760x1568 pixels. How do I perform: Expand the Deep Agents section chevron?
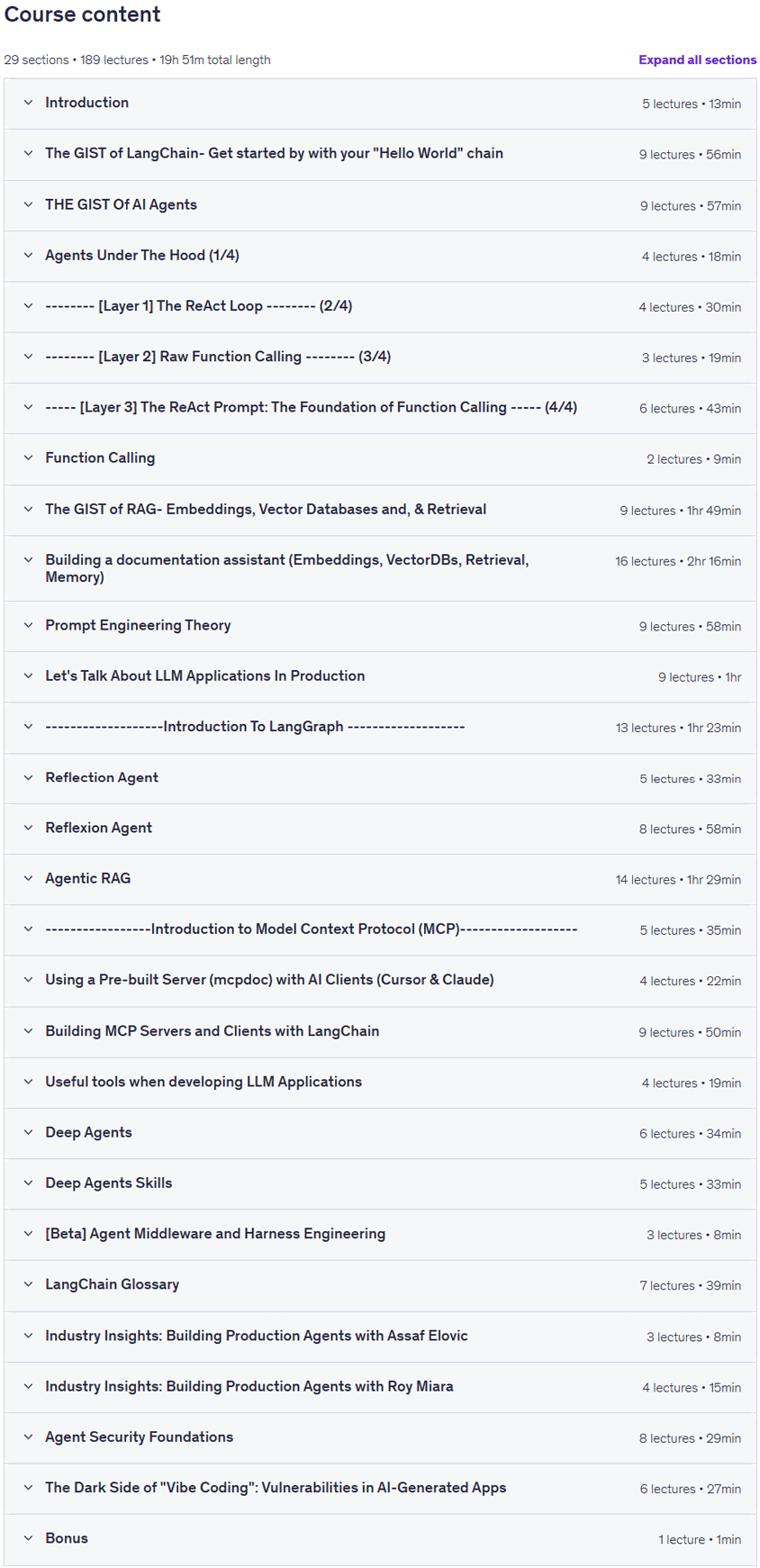(28, 1132)
